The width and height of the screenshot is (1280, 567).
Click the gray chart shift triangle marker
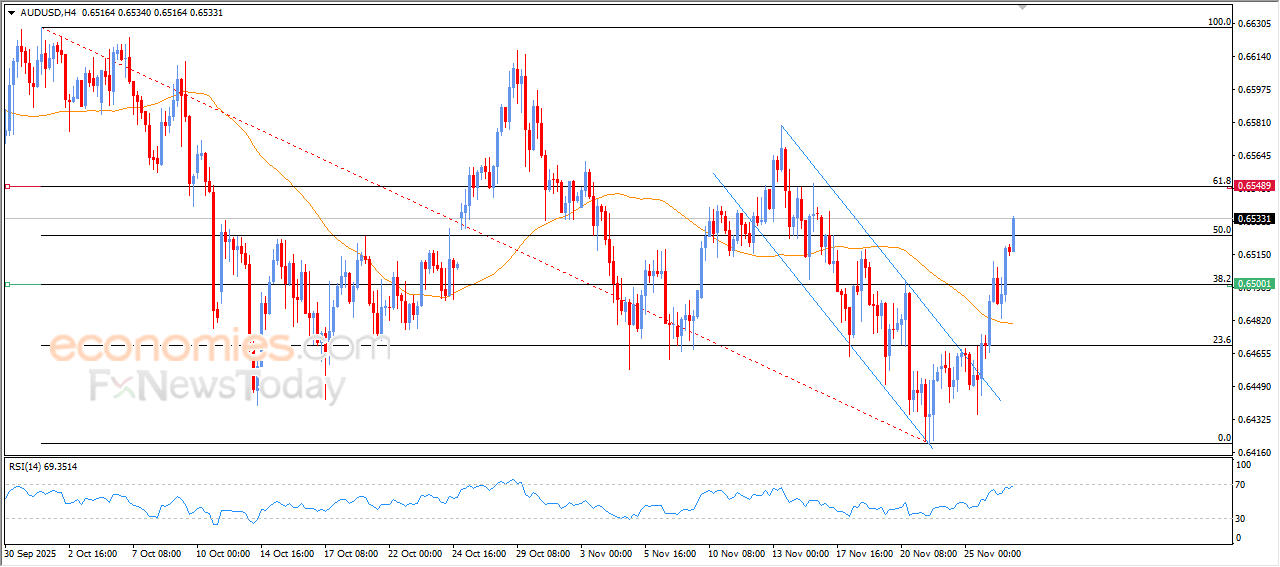[x=1021, y=6]
